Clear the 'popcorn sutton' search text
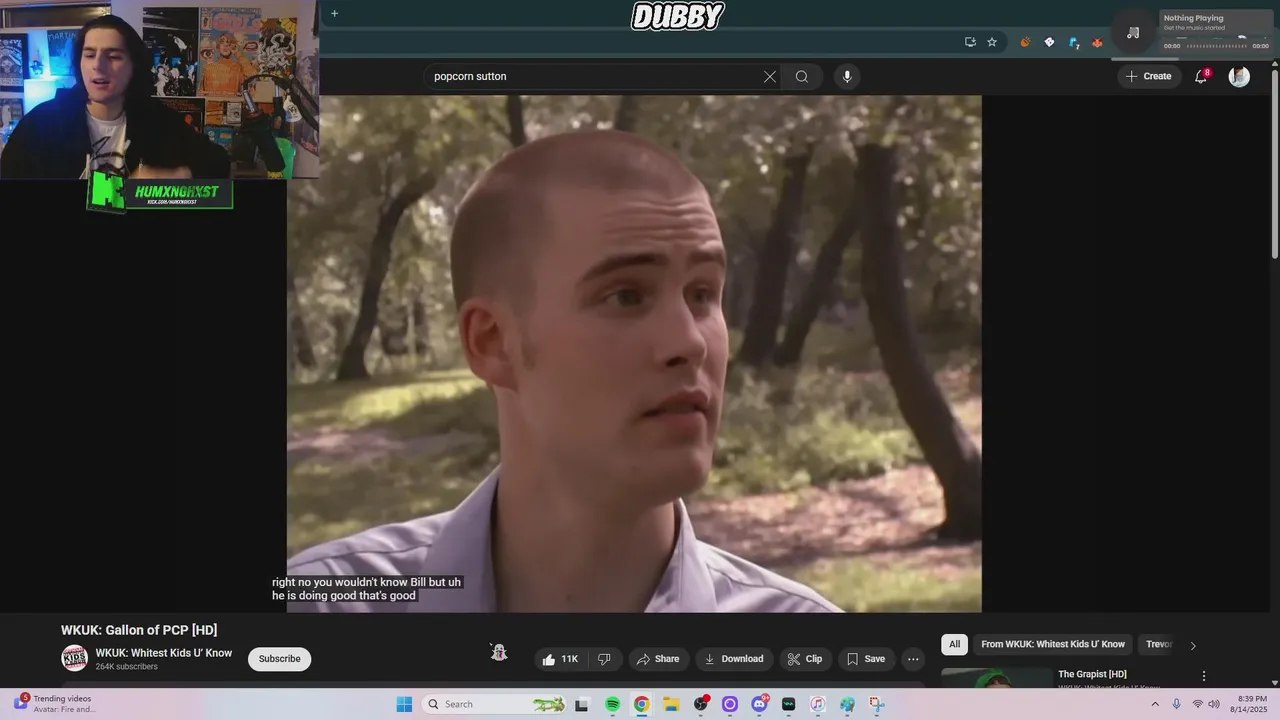 click(x=770, y=76)
